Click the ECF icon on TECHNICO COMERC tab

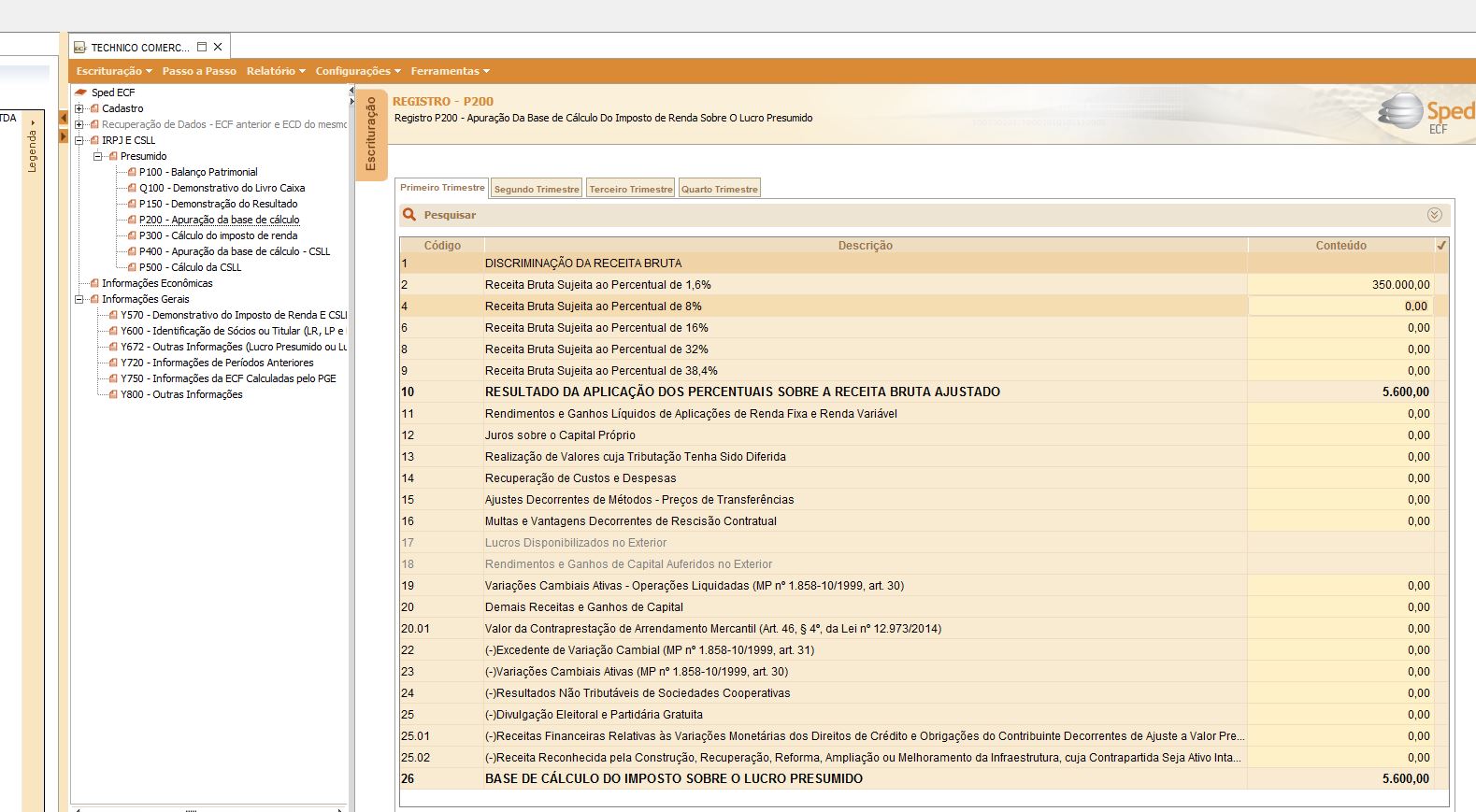[80, 48]
